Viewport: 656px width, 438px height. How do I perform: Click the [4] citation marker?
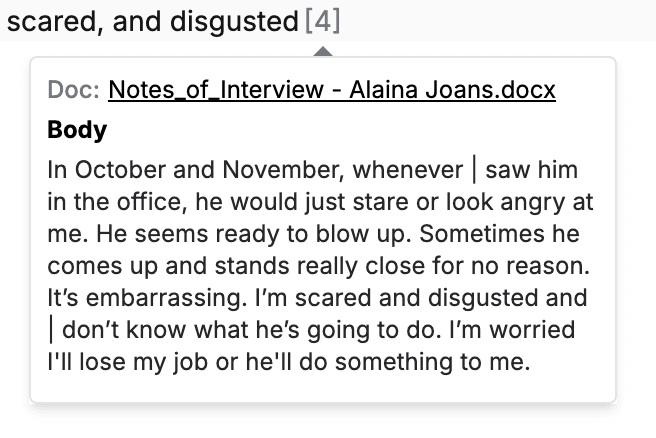click(x=323, y=21)
